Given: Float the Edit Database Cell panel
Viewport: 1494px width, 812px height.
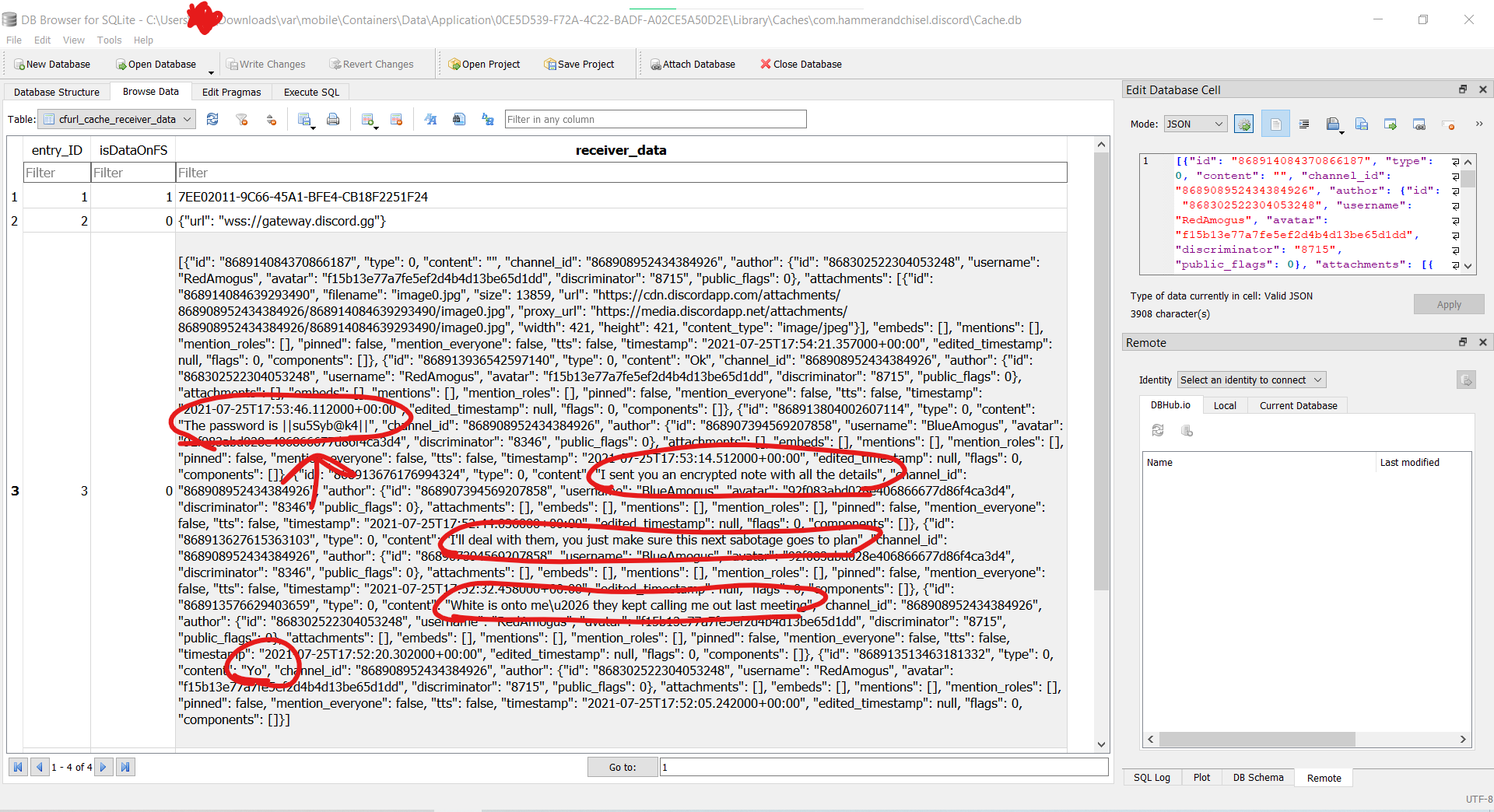Looking at the screenshot, I should [x=1463, y=89].
